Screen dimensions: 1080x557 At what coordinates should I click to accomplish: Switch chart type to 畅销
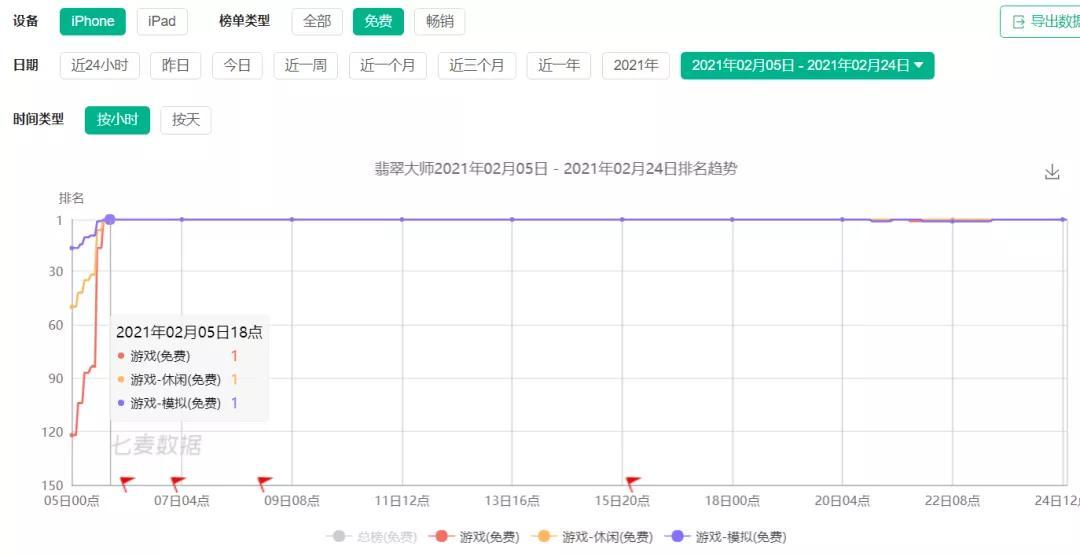pyautogui.click(x=439, y=21)
